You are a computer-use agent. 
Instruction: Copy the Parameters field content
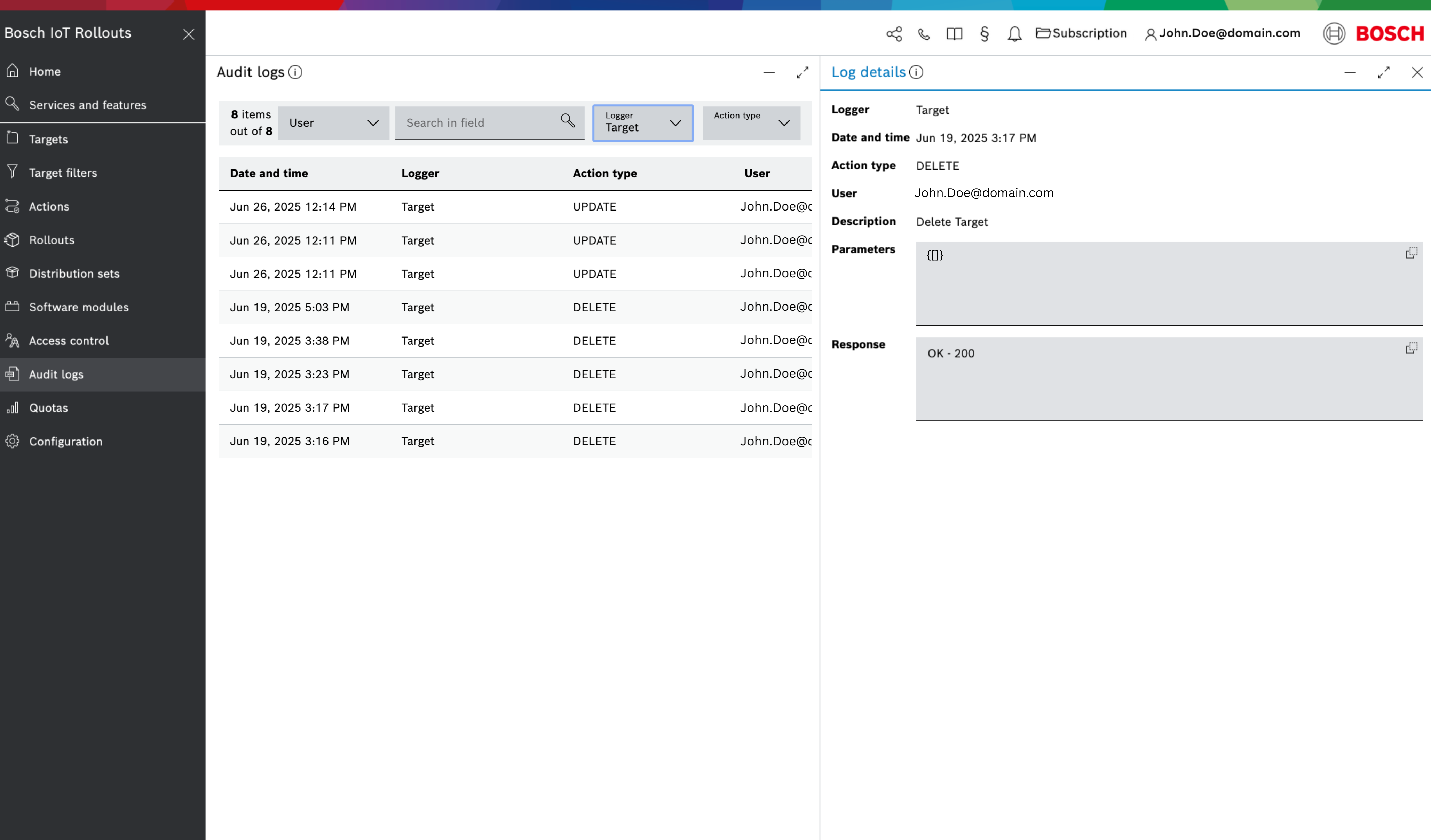pyautogui.click(x=1411, y=253)
